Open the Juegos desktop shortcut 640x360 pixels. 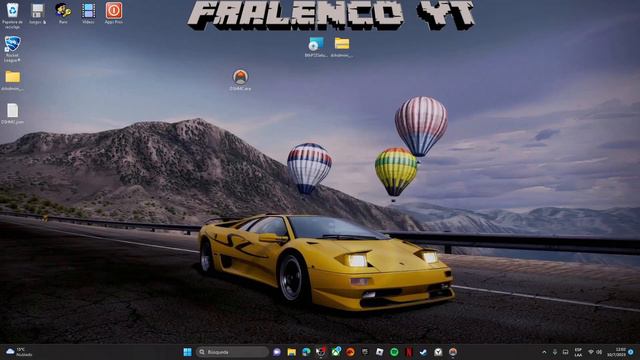[x=38, y=14]
